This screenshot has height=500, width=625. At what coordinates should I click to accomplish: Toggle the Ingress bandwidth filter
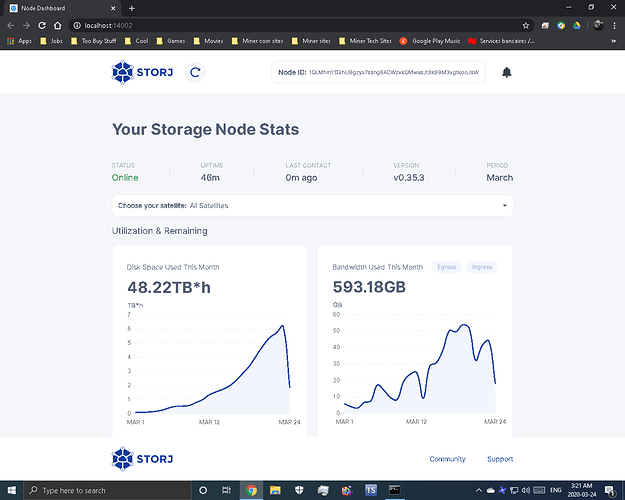pyautogui.click(x=482, y=267)
